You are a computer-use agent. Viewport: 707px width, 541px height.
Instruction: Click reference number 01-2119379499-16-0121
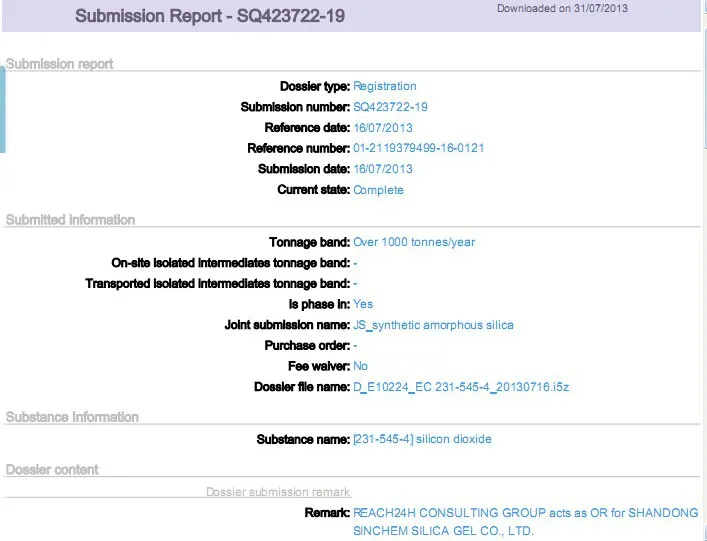[x=418, y=148]
